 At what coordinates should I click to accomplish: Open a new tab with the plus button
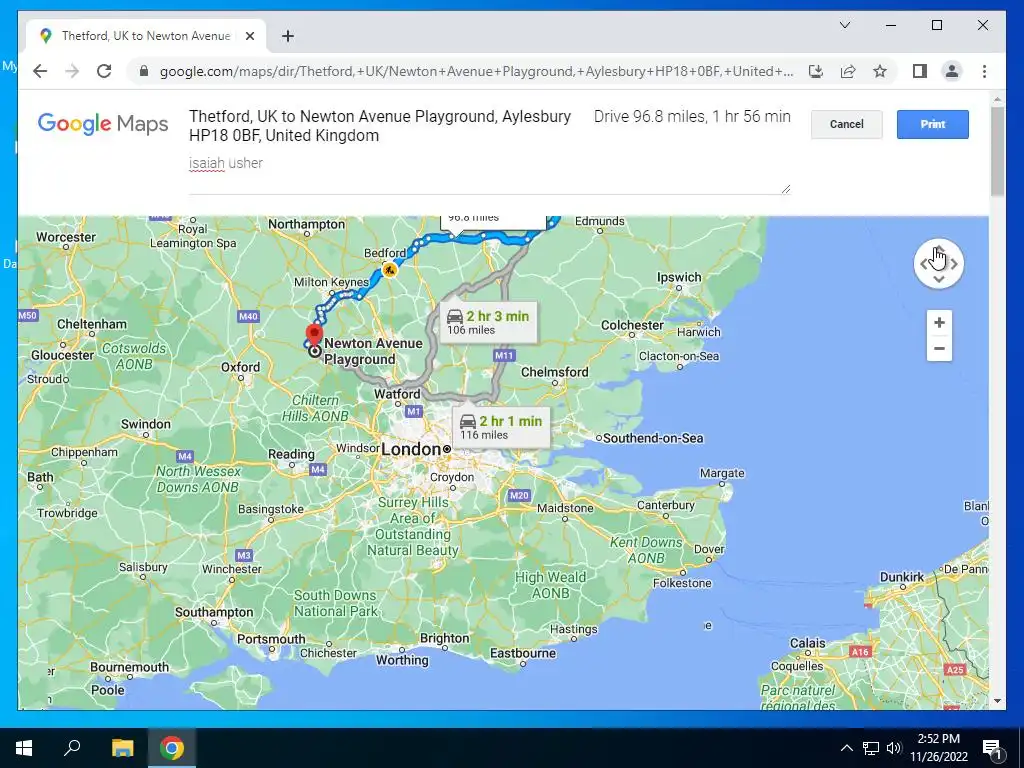coord(287,36)
